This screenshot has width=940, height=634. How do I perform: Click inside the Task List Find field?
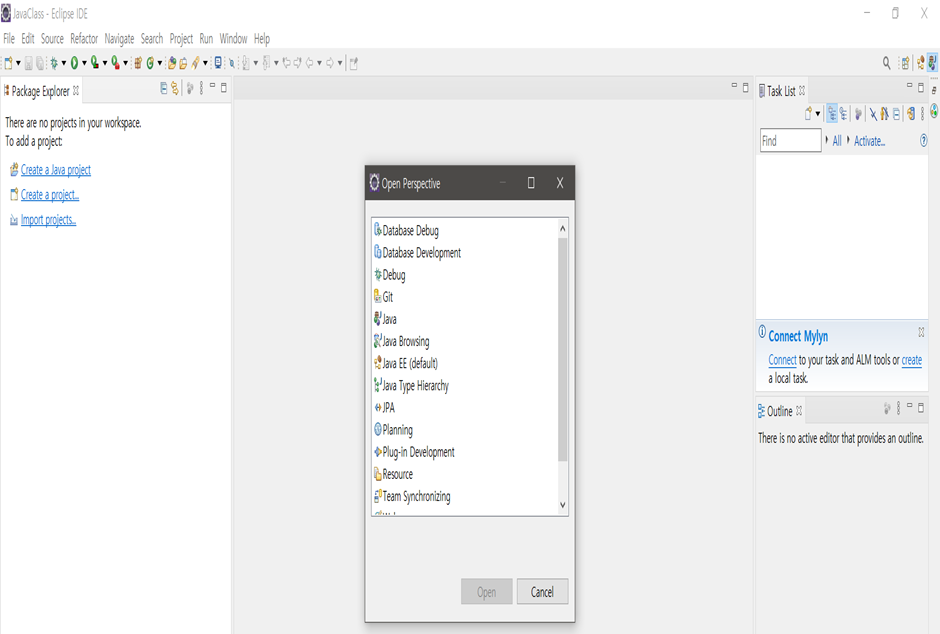point(790,140)
